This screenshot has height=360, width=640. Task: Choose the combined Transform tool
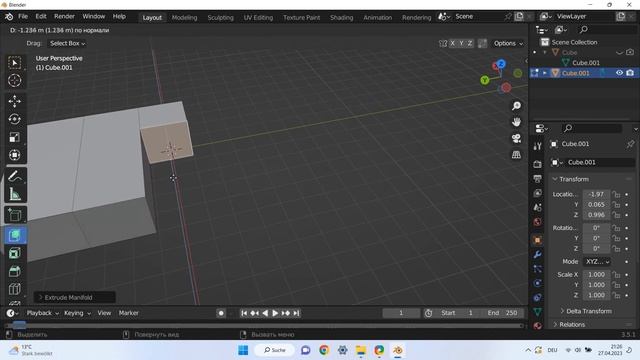tap(15, 155)
